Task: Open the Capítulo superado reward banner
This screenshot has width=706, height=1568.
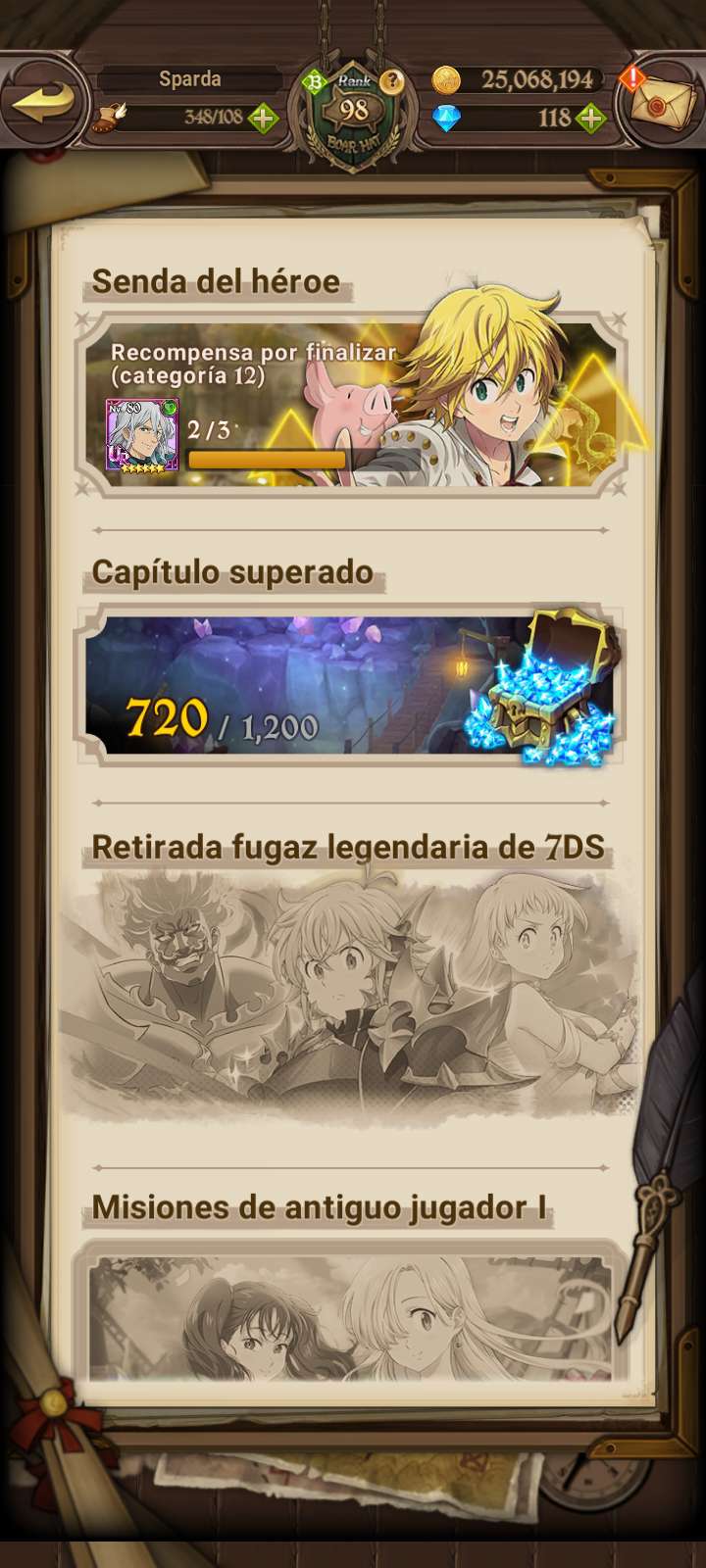Action: point(351,685)
